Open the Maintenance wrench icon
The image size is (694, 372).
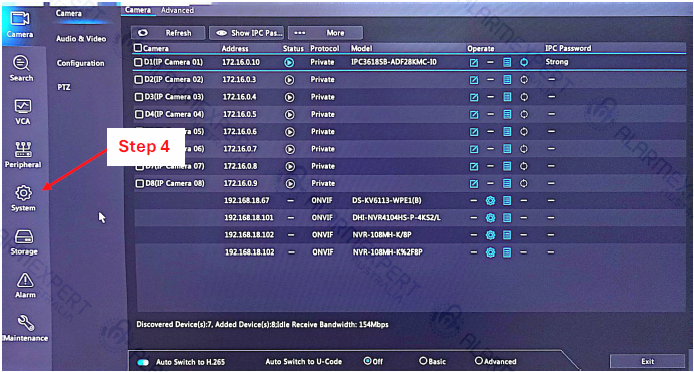pyautogui.click(x=26, y=323)
